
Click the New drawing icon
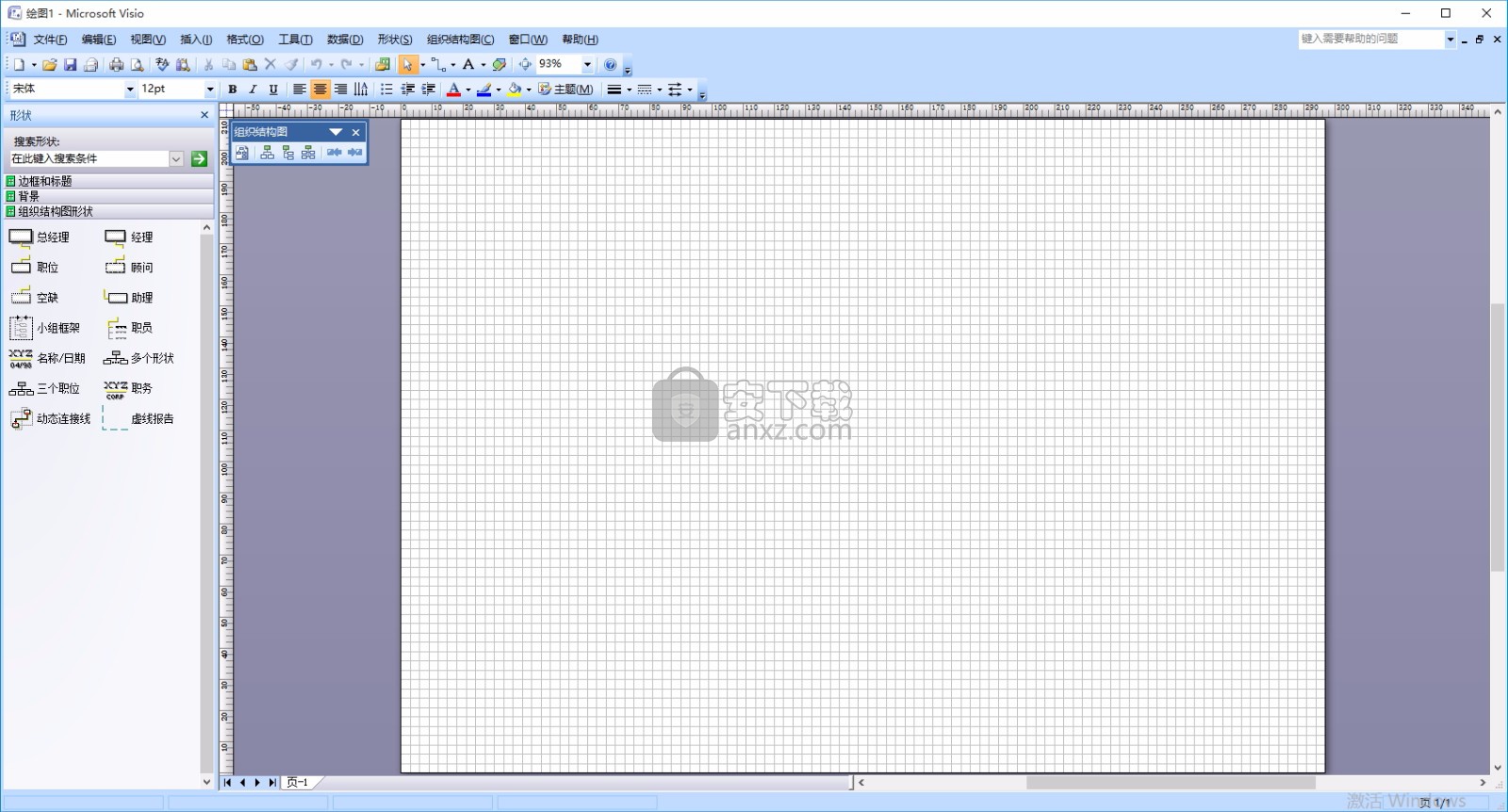coord(19,65)
